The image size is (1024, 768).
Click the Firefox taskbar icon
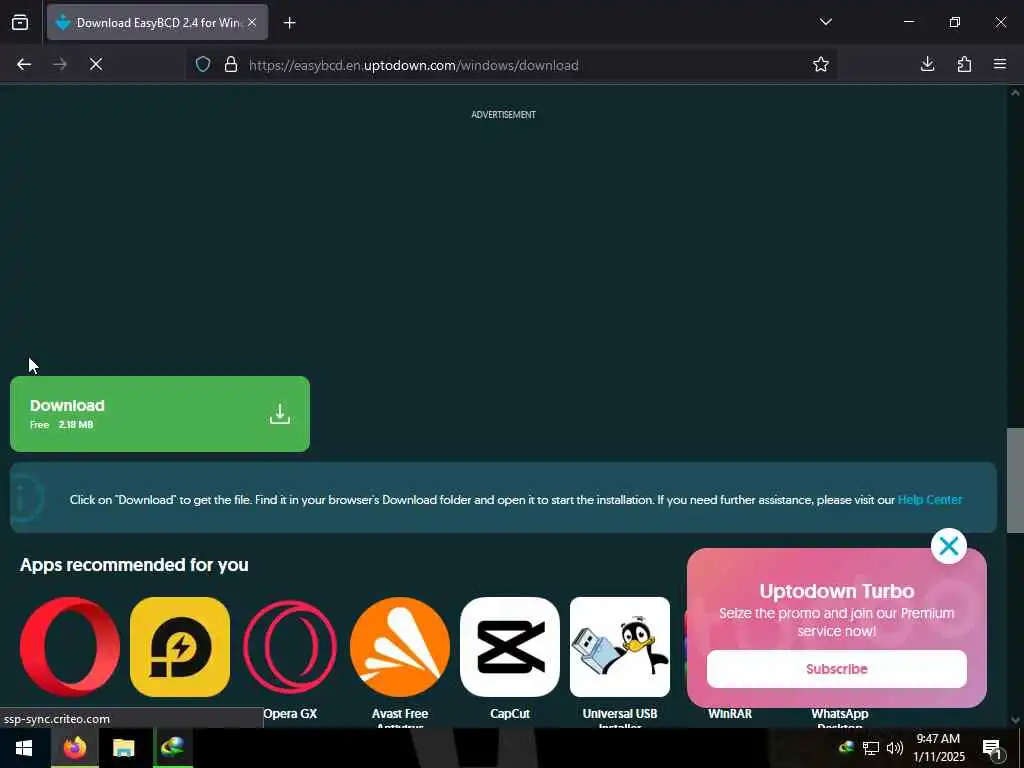coord(74,748)
